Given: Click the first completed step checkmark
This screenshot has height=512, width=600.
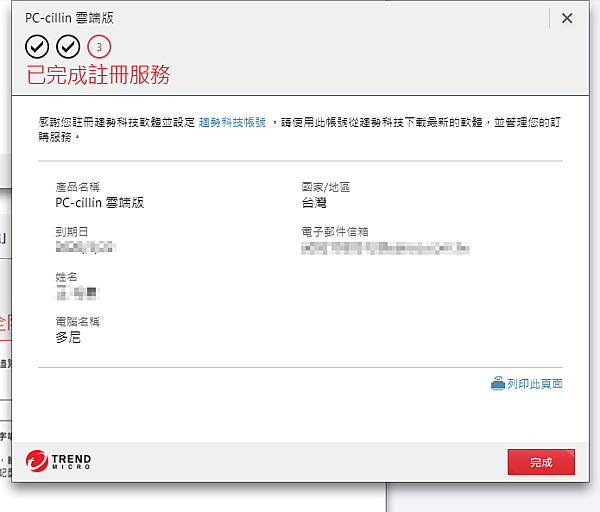Looking at the screenshot, I should click(37, 47).
